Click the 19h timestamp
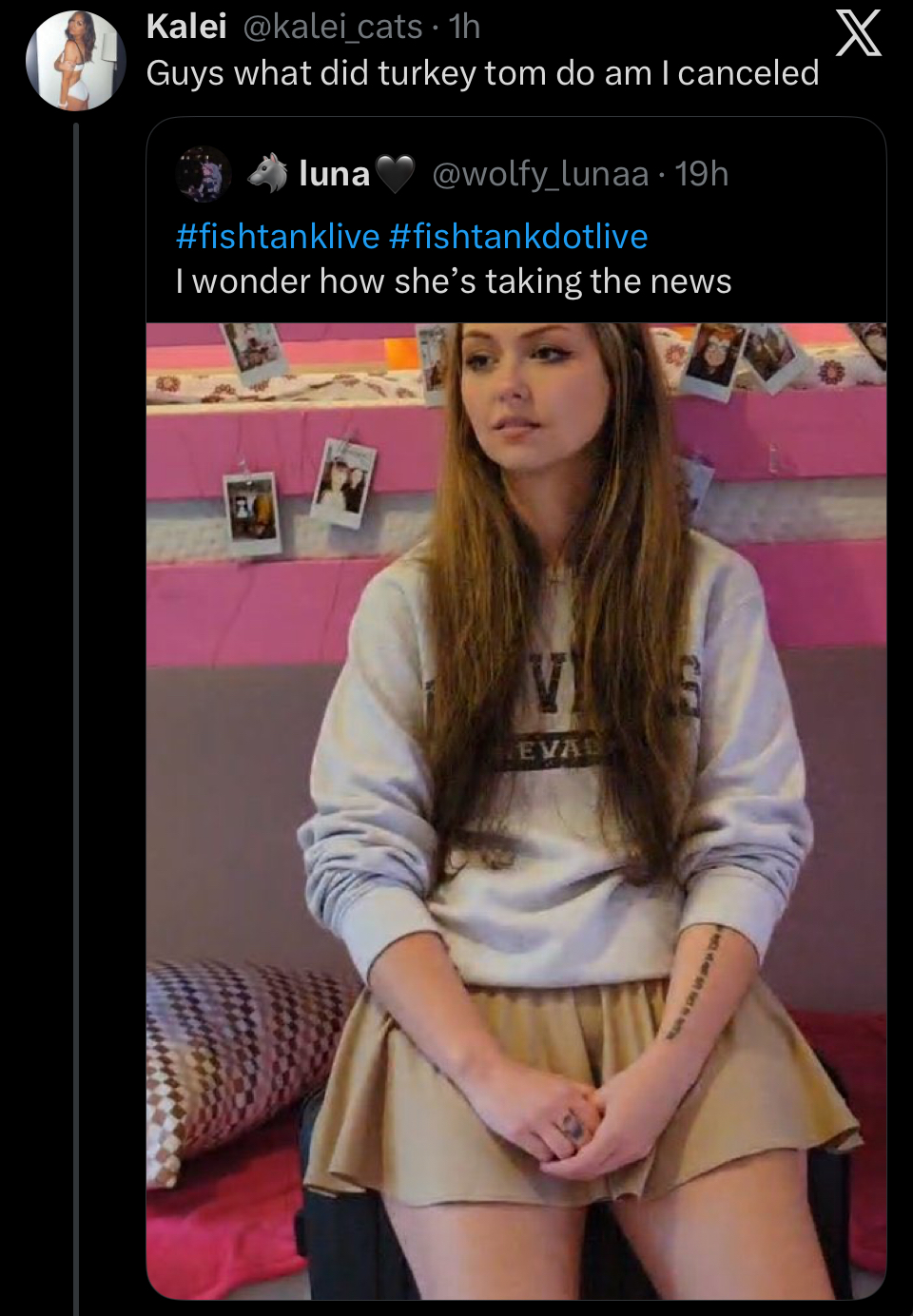 702,174
